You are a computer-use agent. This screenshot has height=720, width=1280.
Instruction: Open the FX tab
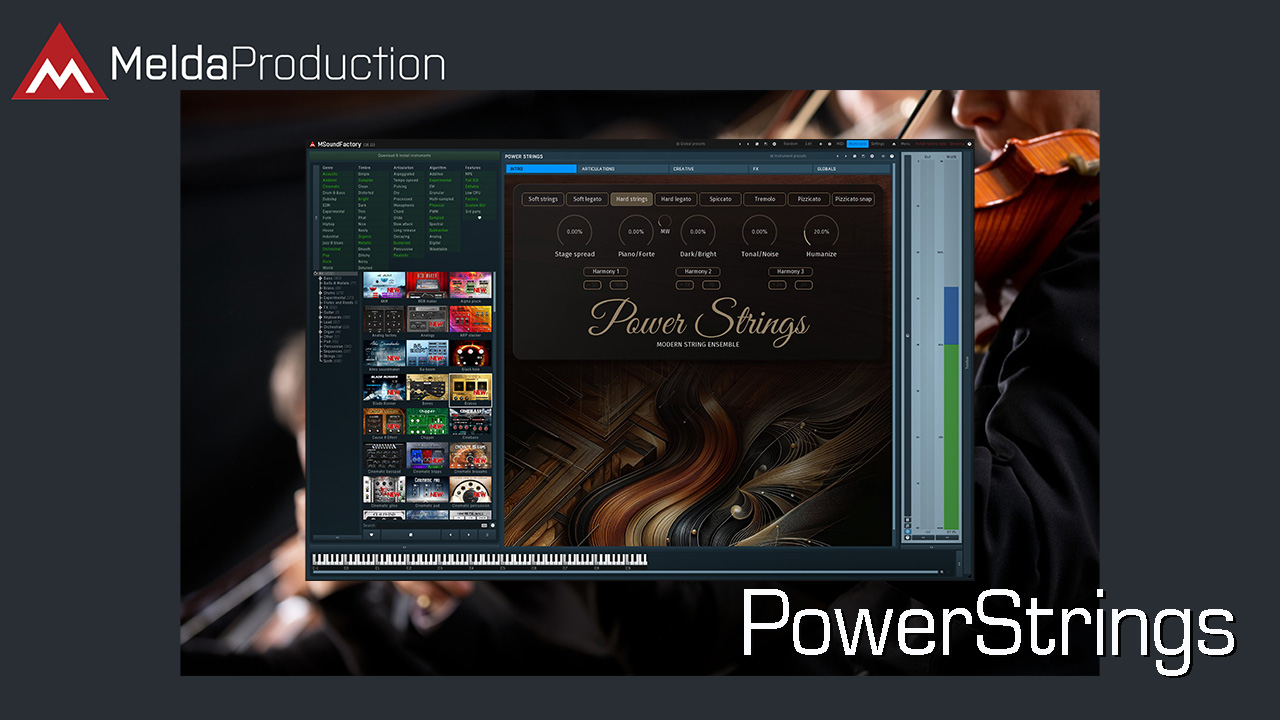click(779, 169)
